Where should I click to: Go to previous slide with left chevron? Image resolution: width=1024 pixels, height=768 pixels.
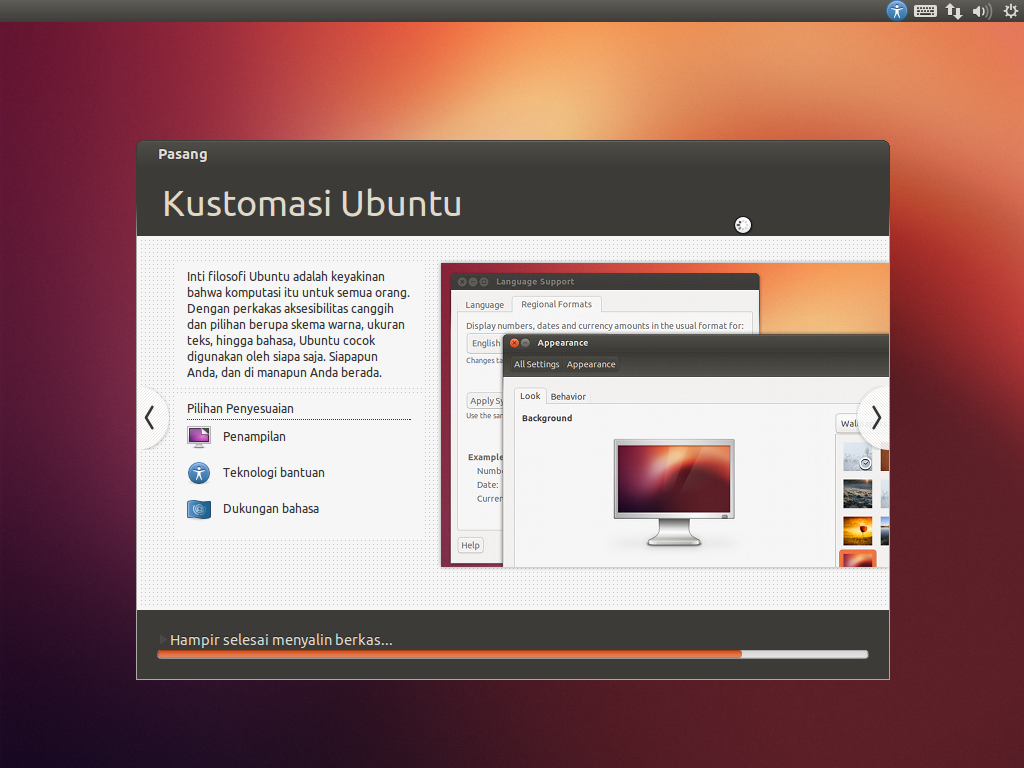[150, 418]
